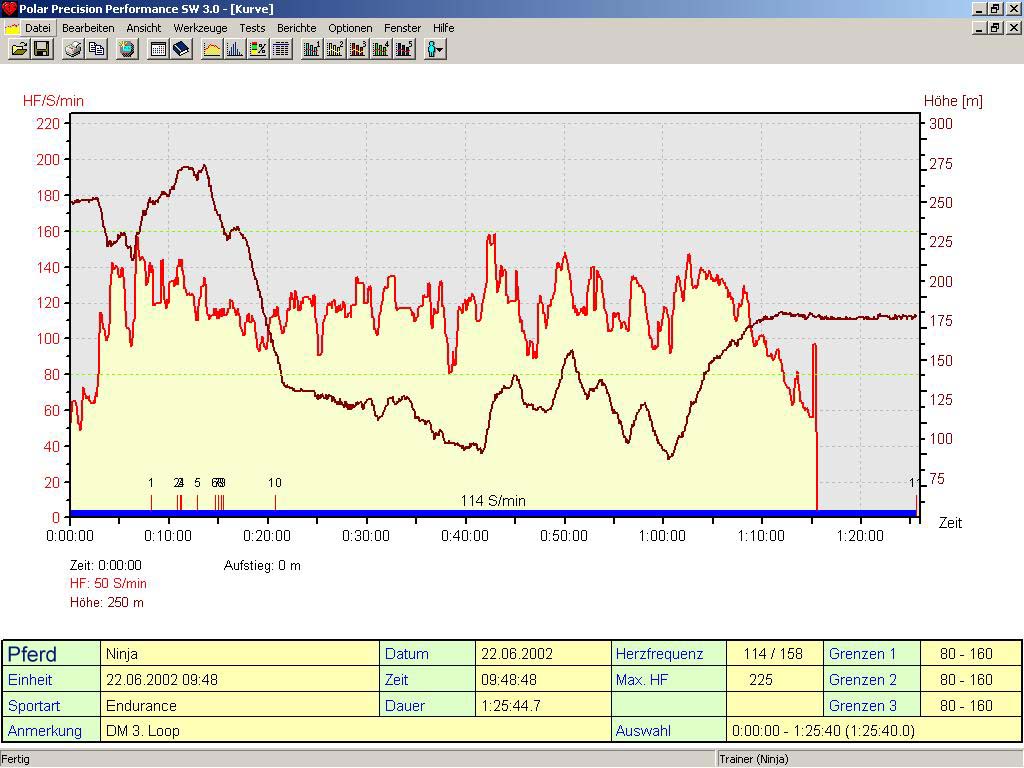Viewport: 1024px width, 768px height.
Task: Click the 'Grenzen 3' label
Action: [x=863, y=706]
